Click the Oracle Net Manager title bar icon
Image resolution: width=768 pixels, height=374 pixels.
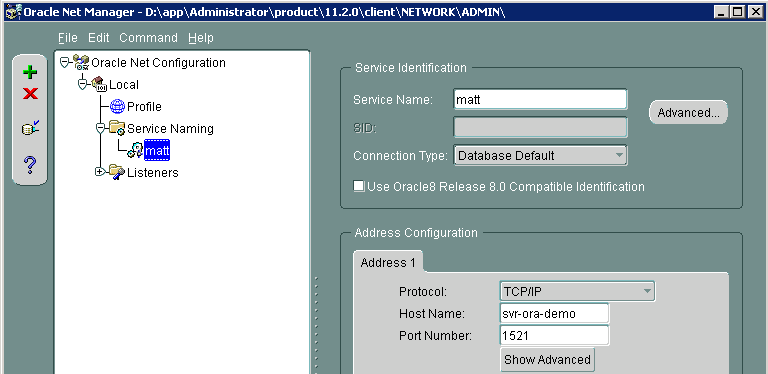[13, 12]
